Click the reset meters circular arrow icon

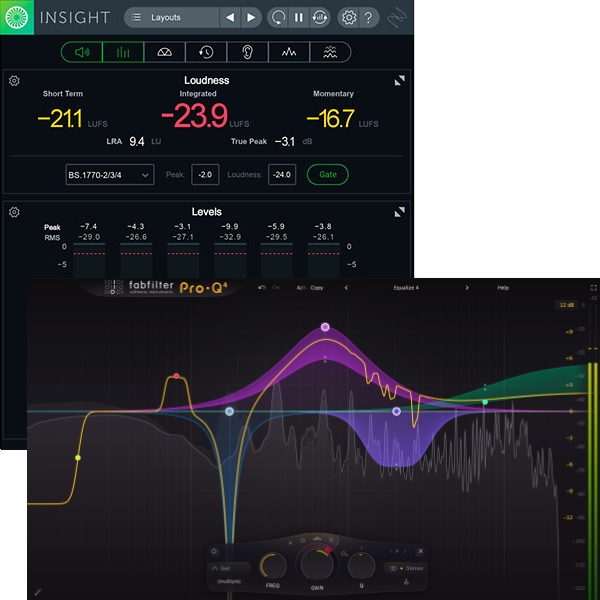(278, 17)
